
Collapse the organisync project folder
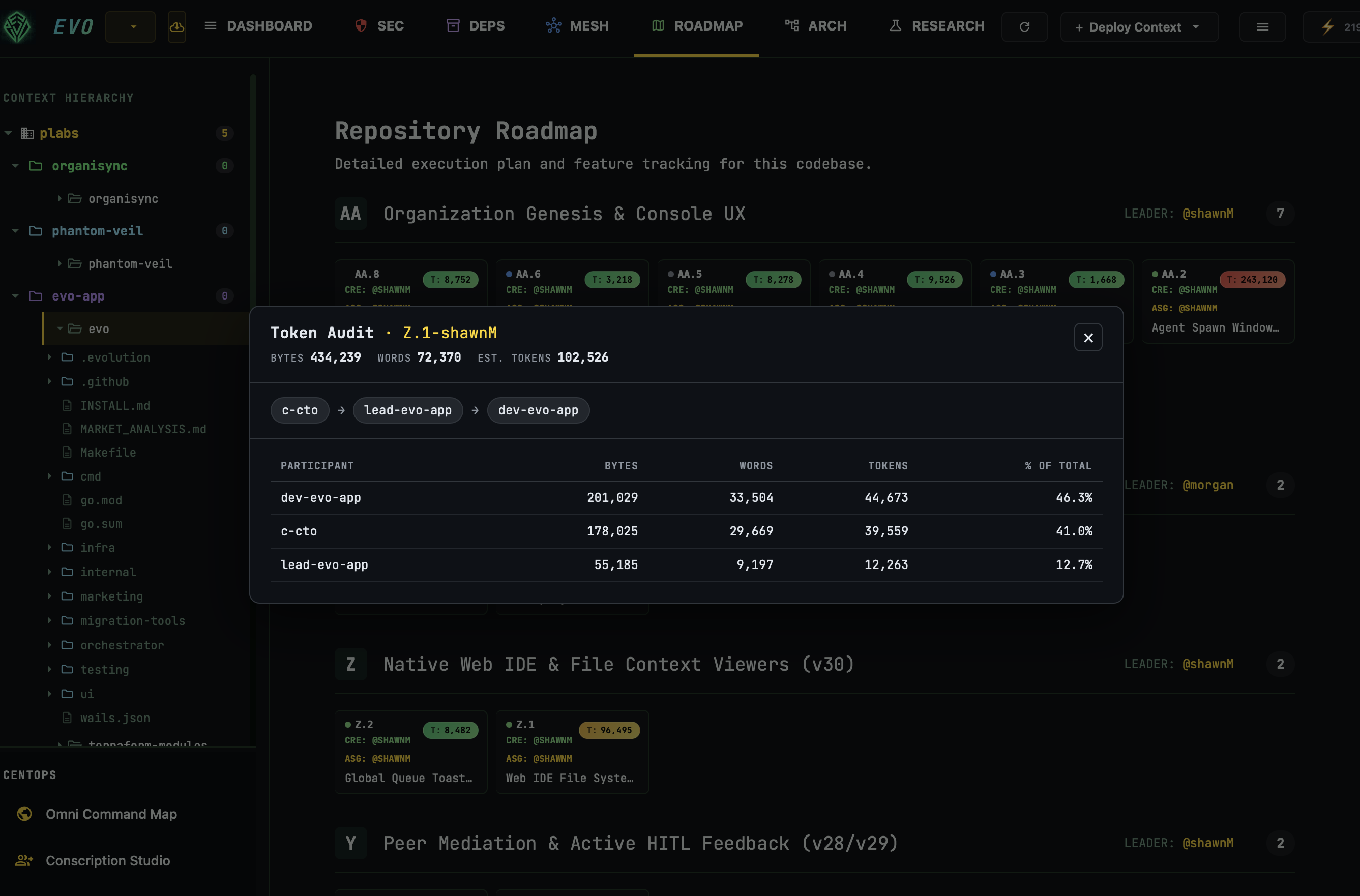[15, 166]
